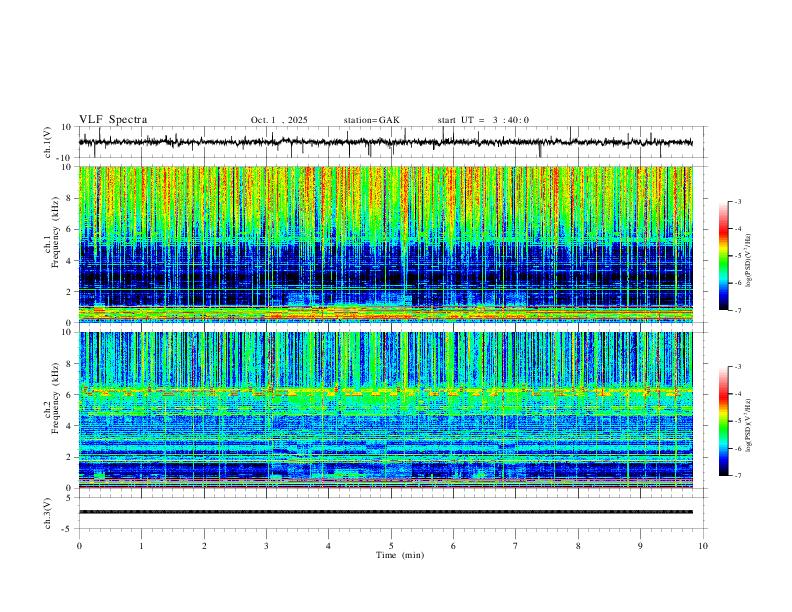Click time axis tick label "7"
This screenshot has width=792, height=612.
point(516,546)
